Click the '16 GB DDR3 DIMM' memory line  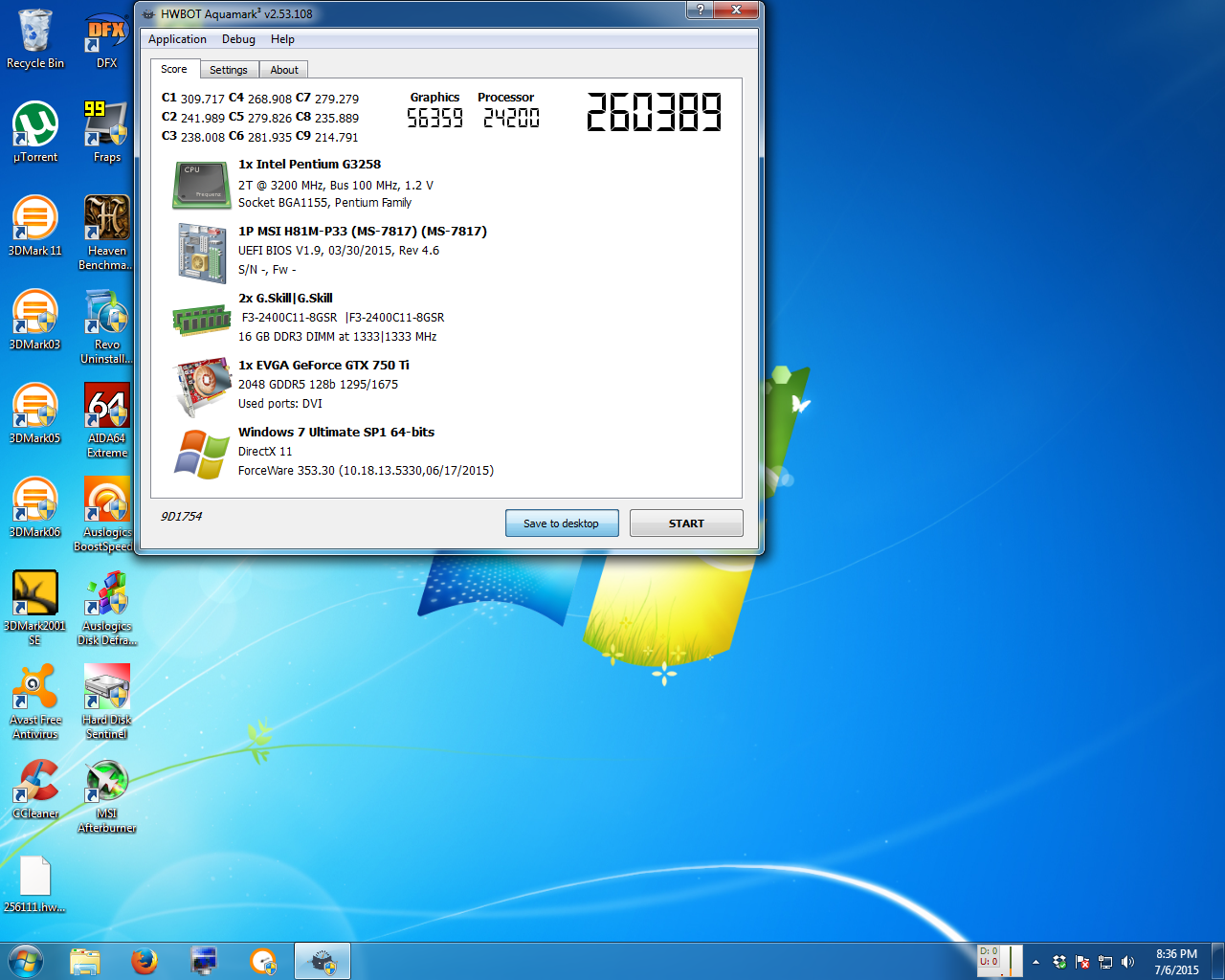point(337,337)
